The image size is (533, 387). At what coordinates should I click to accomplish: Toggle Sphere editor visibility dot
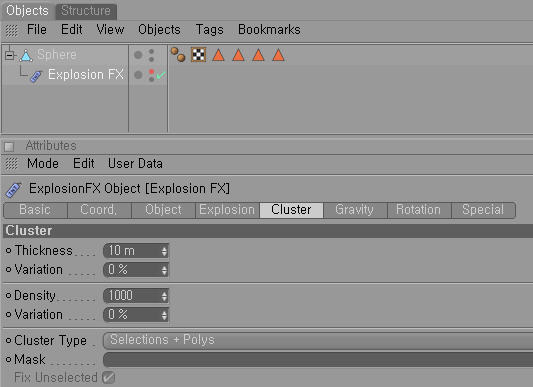[151, 51]
